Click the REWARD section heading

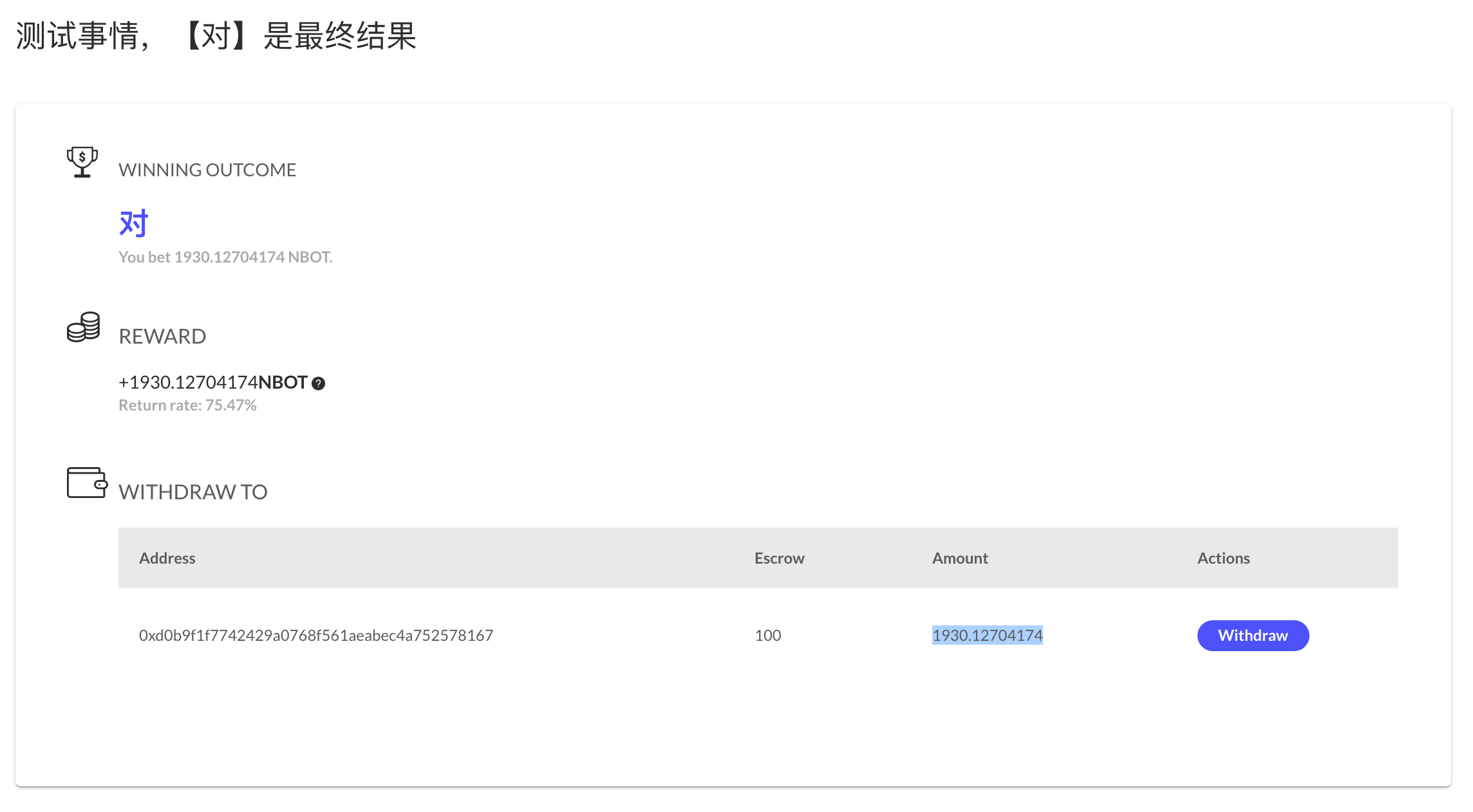(162, 335)
